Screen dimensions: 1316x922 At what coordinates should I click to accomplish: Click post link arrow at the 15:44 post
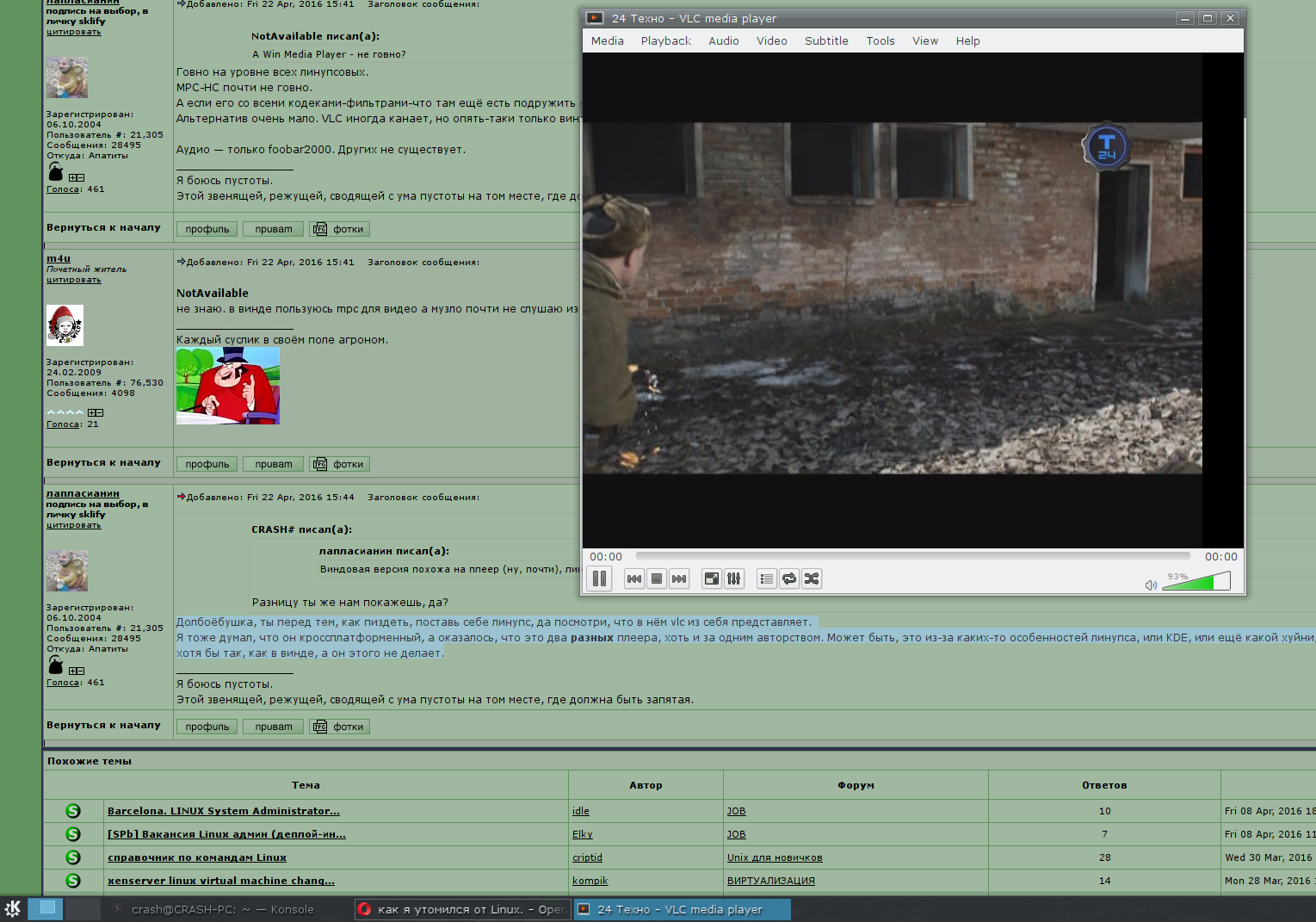pyautogui.click(x=181, y=497)
